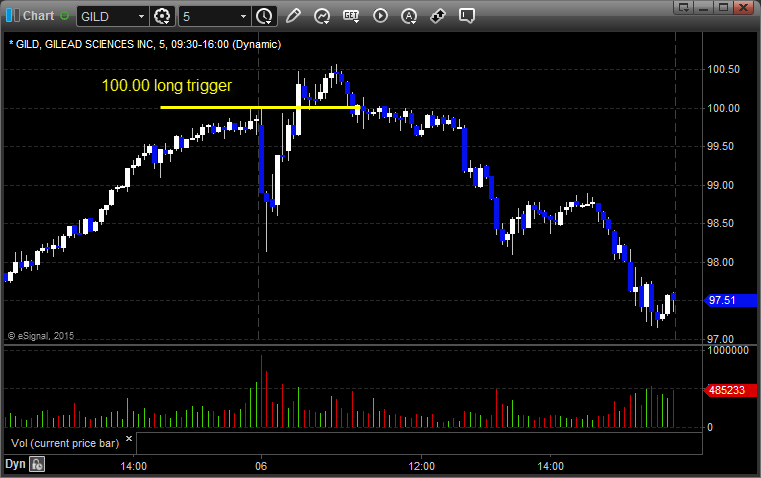Click the window pop-out button
The width and height of the screenshot is (761, 478).
click(683, 7)
